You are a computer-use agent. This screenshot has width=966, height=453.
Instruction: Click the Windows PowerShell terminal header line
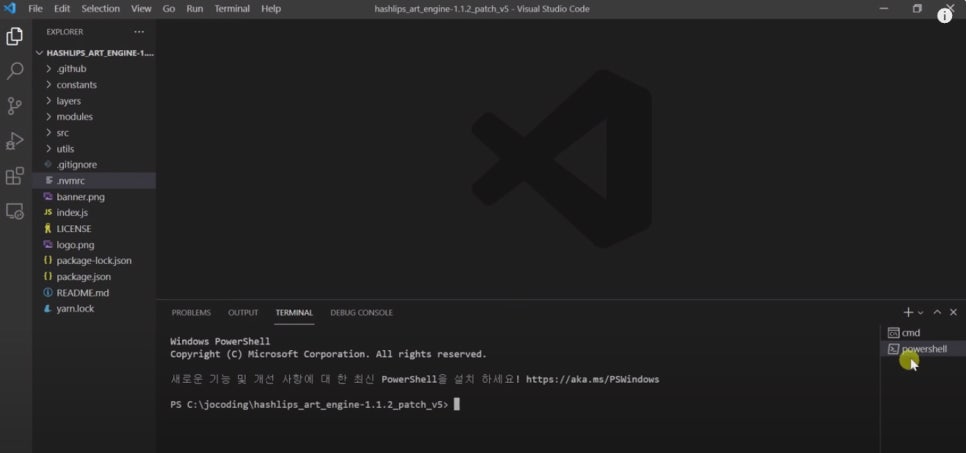[x=220, y=341]
